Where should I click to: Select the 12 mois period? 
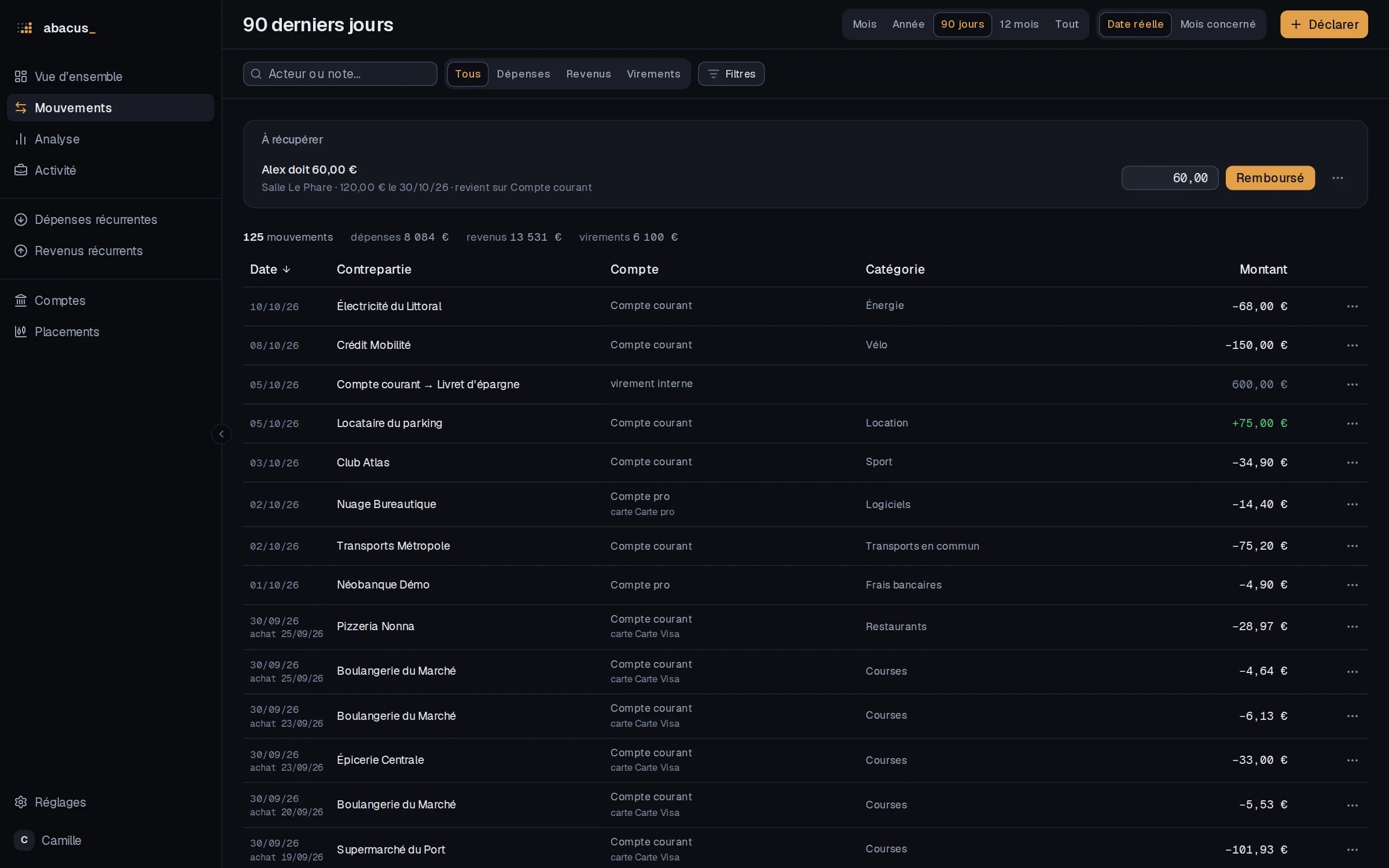click(x=1019, y=24)
